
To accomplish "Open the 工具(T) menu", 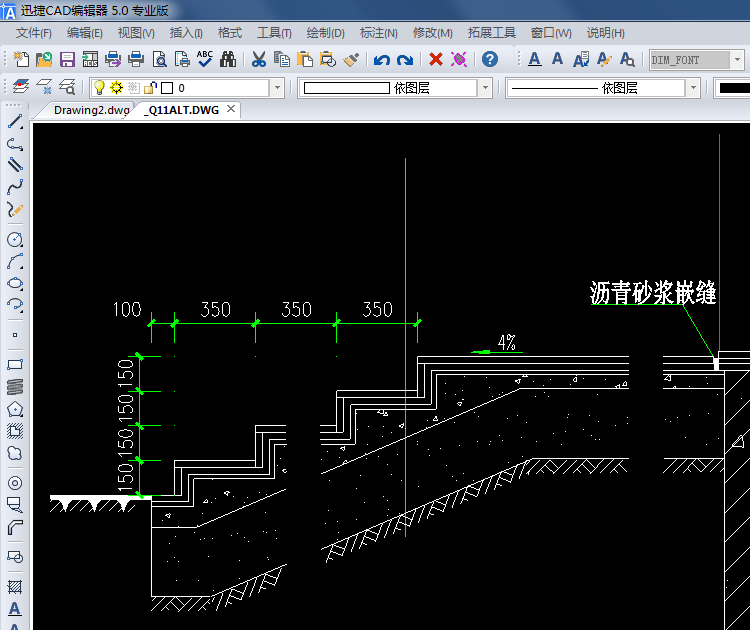I will (274, 33).
